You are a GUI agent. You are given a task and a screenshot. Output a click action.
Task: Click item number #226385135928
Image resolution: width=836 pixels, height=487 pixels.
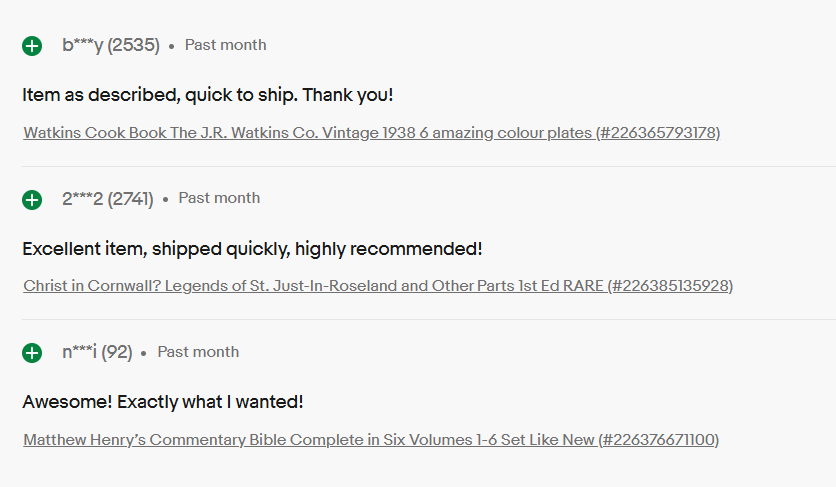[x=671, y=286]
